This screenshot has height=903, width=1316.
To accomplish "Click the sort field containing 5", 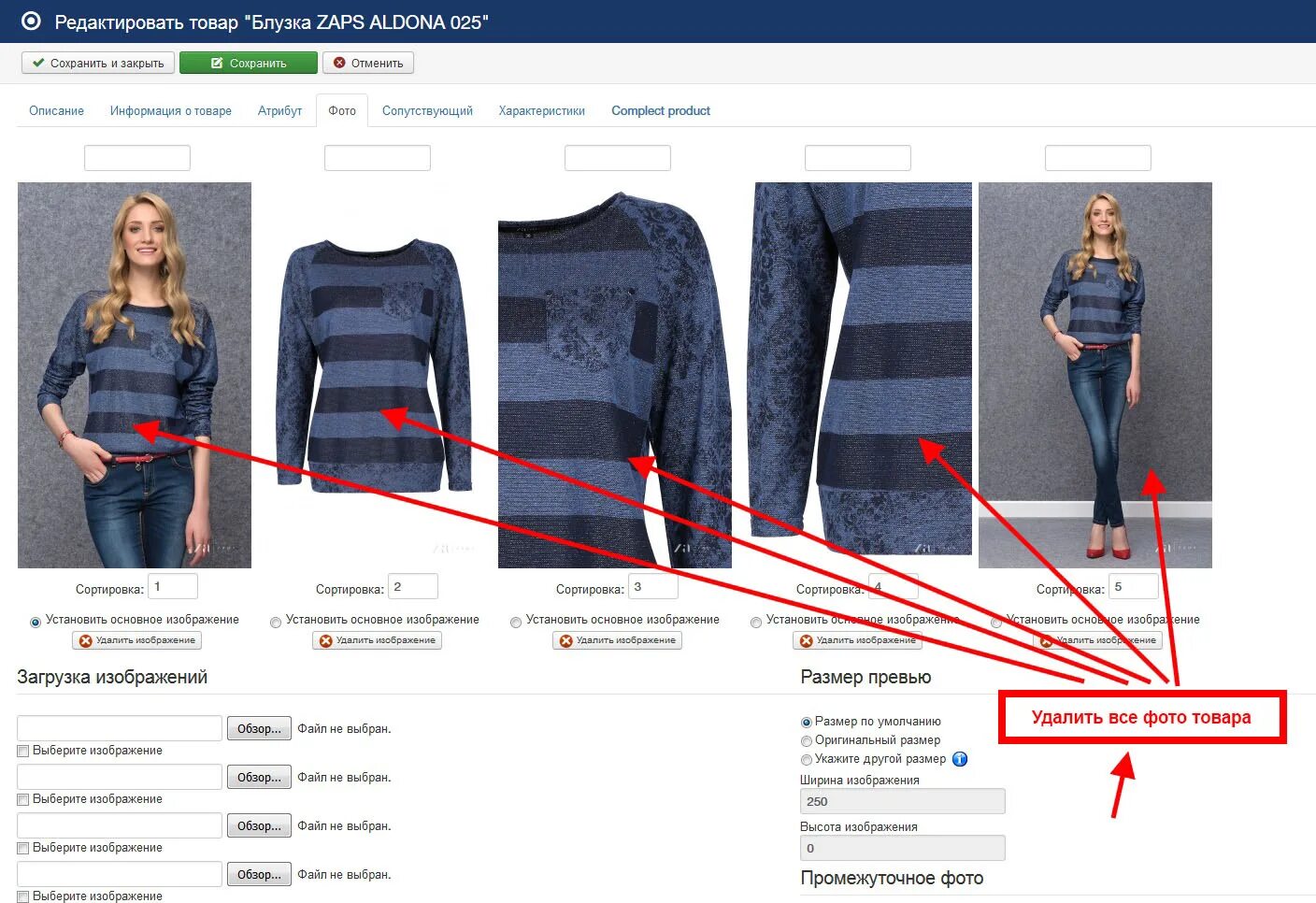I will coord(1134,586).
